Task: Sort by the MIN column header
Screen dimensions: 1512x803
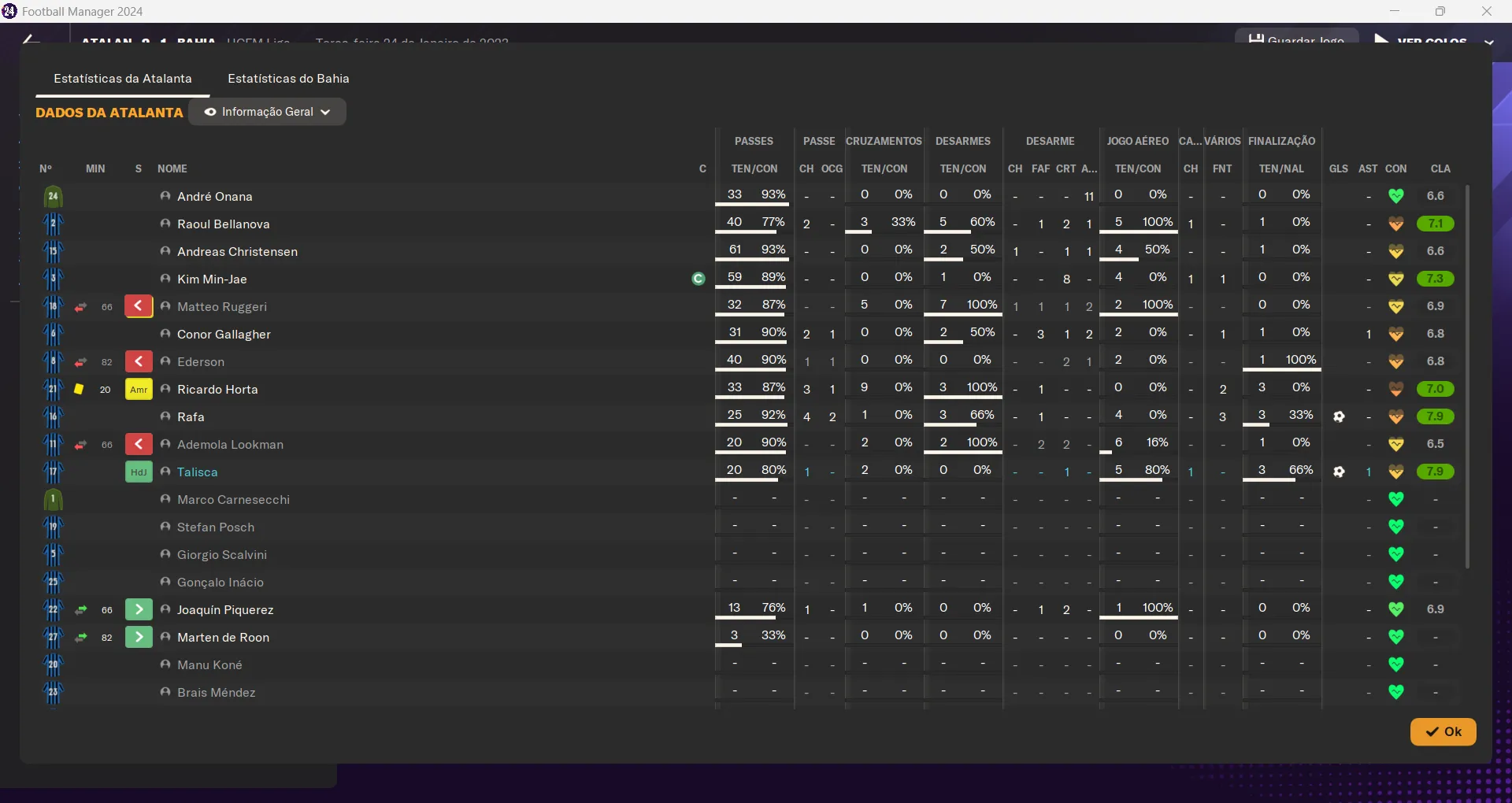Action: 95,168
